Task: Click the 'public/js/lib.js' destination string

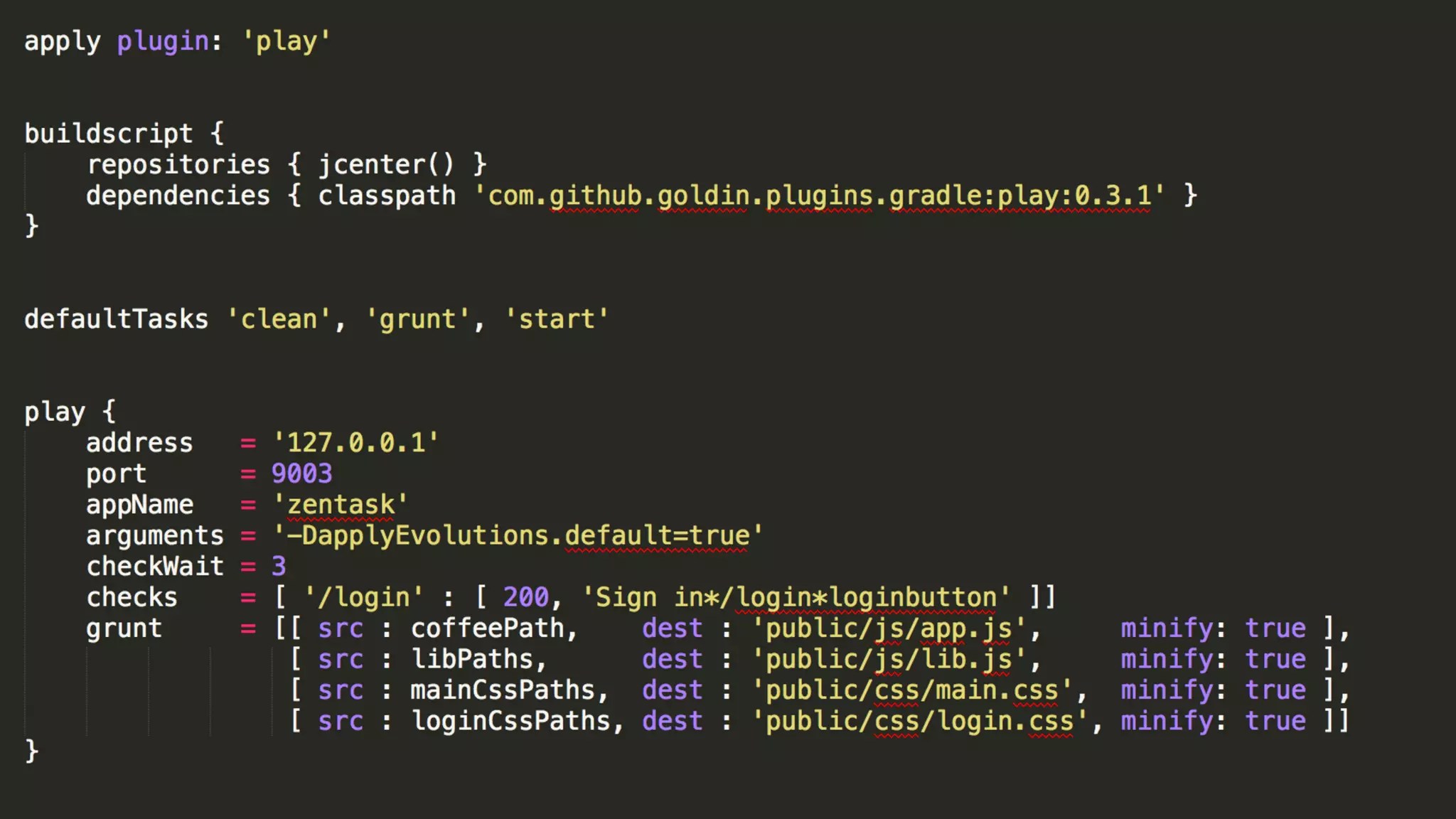Action: coord(889,659)
